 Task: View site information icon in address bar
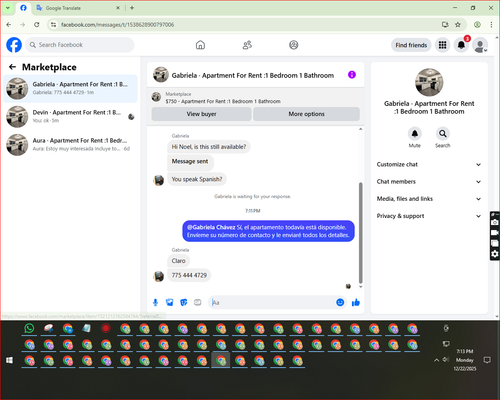click(x=54, y=25)
